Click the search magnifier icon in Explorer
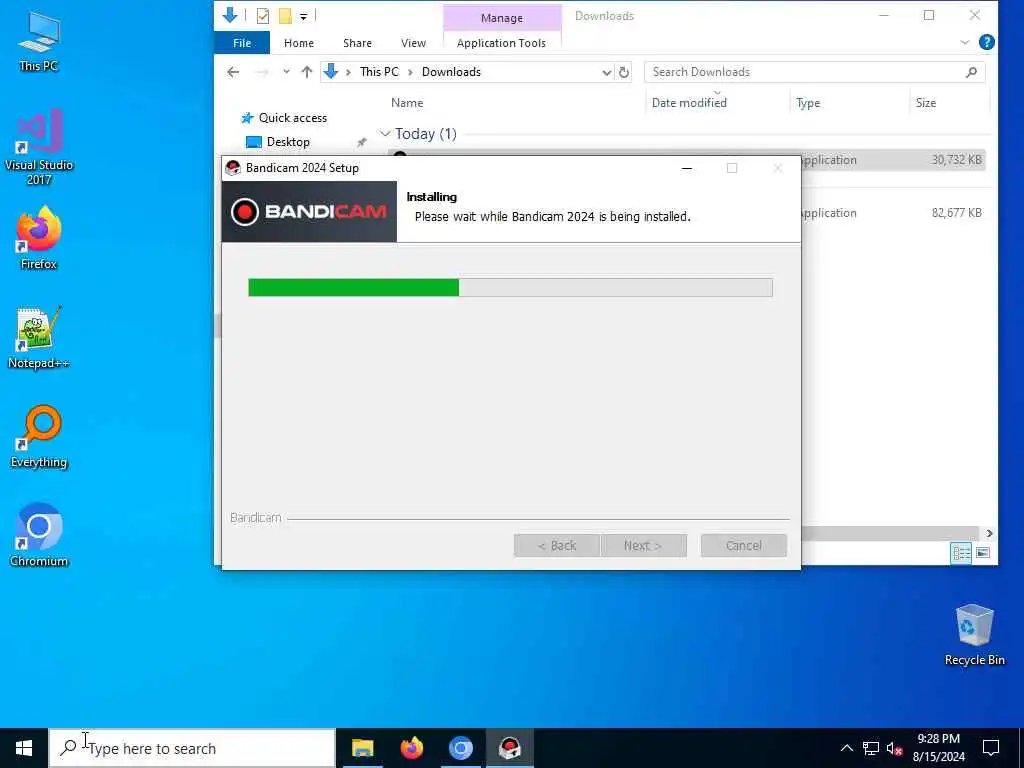This screenshot has height=768, width=1024. [x=971, y=72]
